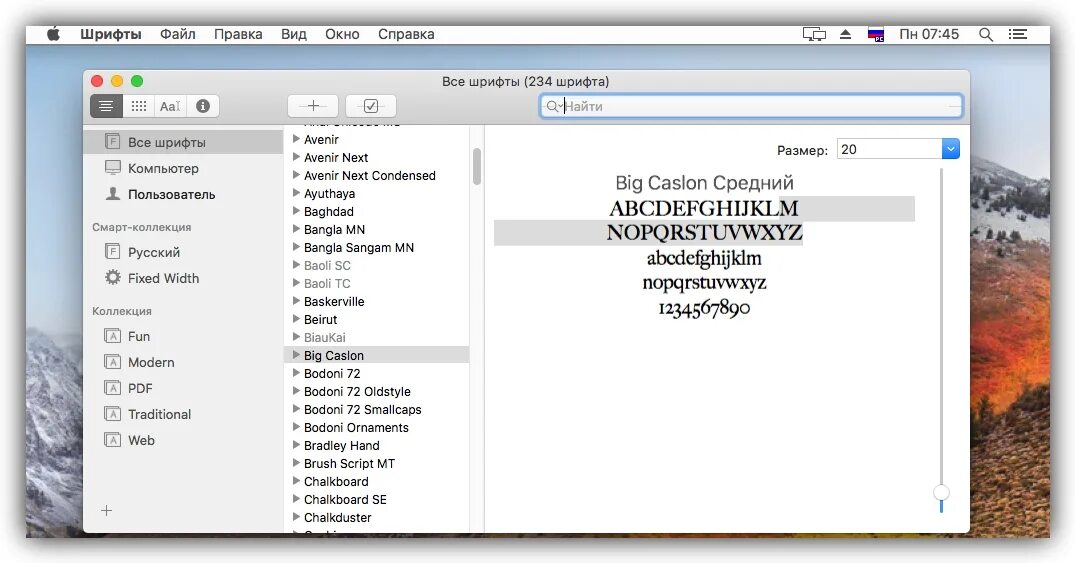Viewport: 1075px width, 563px height.
Task: Click the Компьютер monitor icon
Action: 112,167
